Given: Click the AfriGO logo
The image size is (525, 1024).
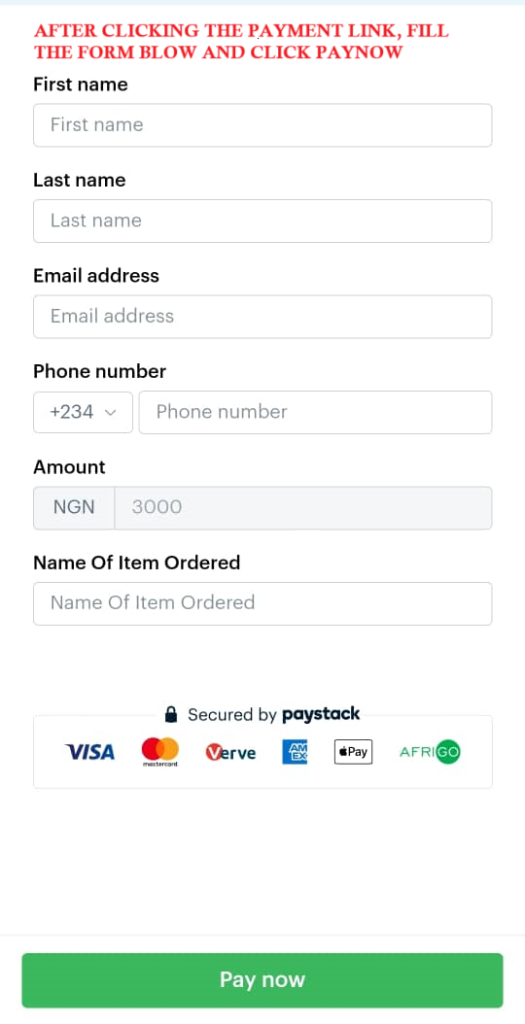Looking at the screenshot, I should [430, 752].
